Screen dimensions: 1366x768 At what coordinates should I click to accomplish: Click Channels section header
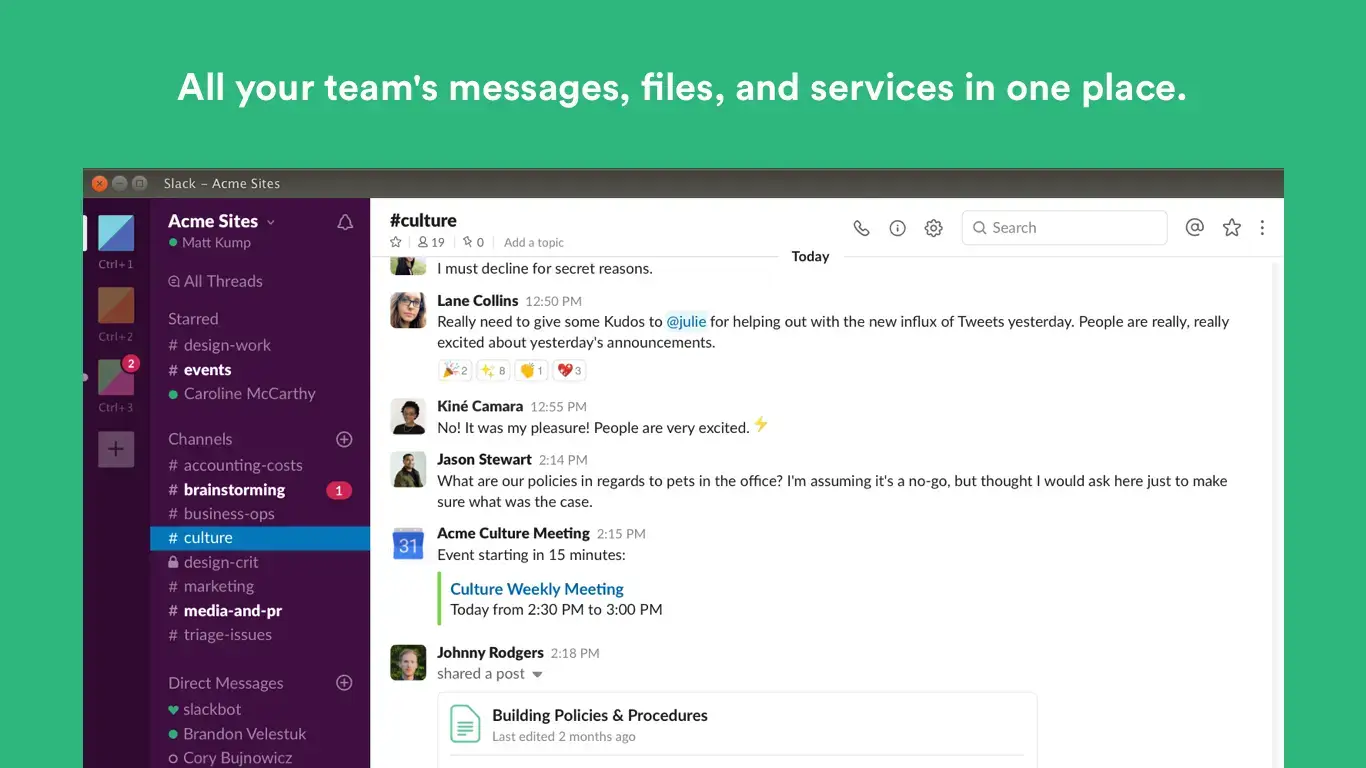[x=200, y=439]
